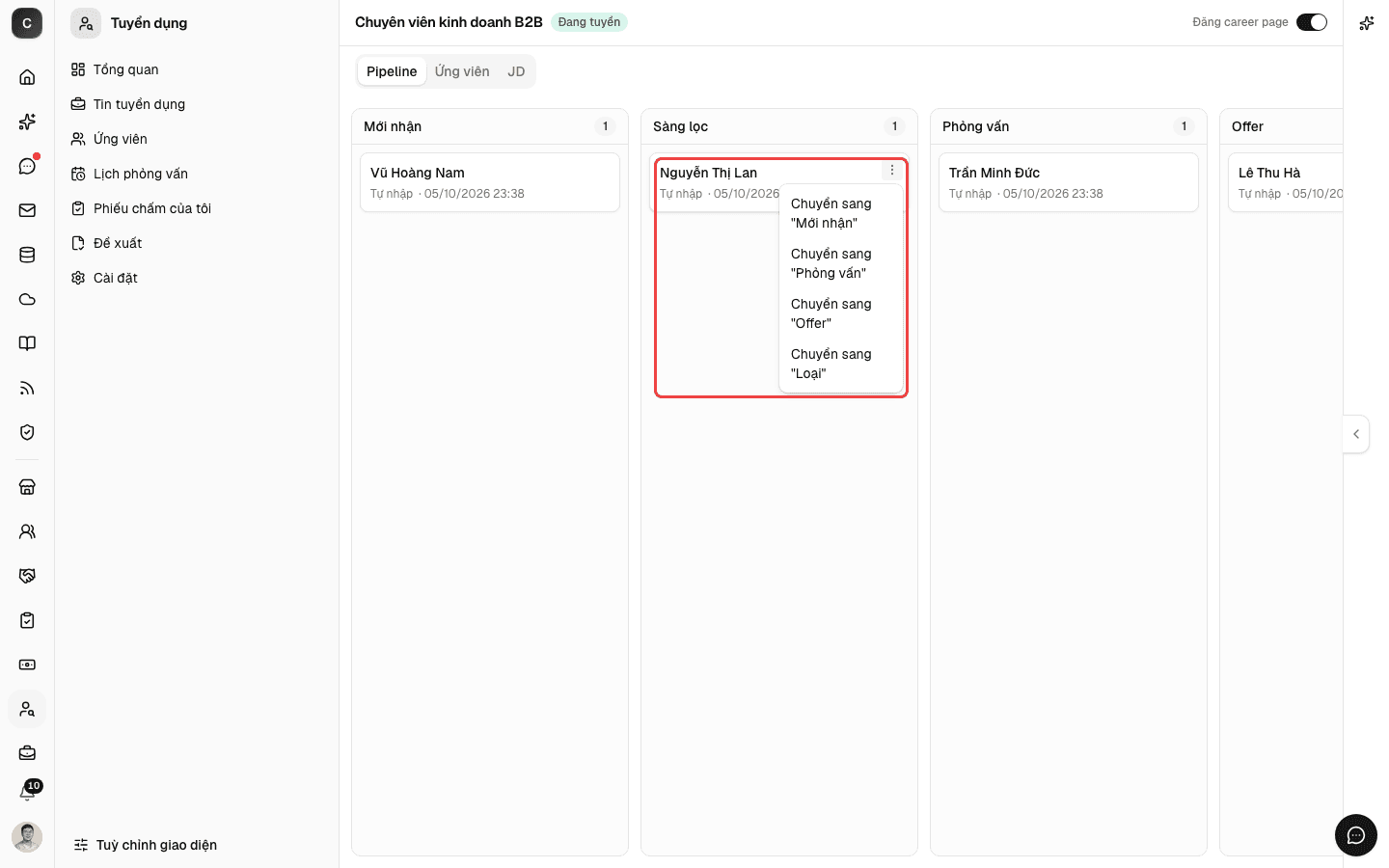Open the database icon in left rail
1389x868 pixels.
pos(27,255)
